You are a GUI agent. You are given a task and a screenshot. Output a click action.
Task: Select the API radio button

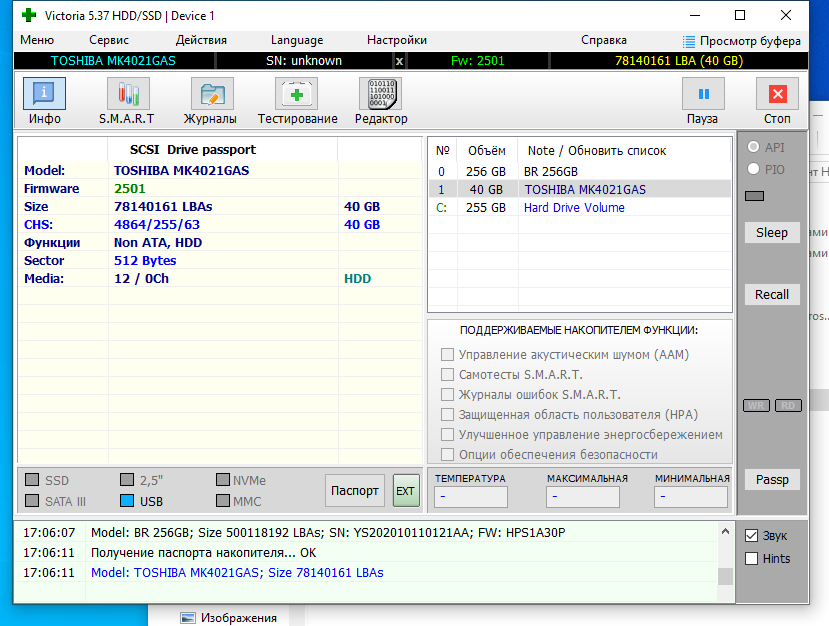tap(753, 147)
